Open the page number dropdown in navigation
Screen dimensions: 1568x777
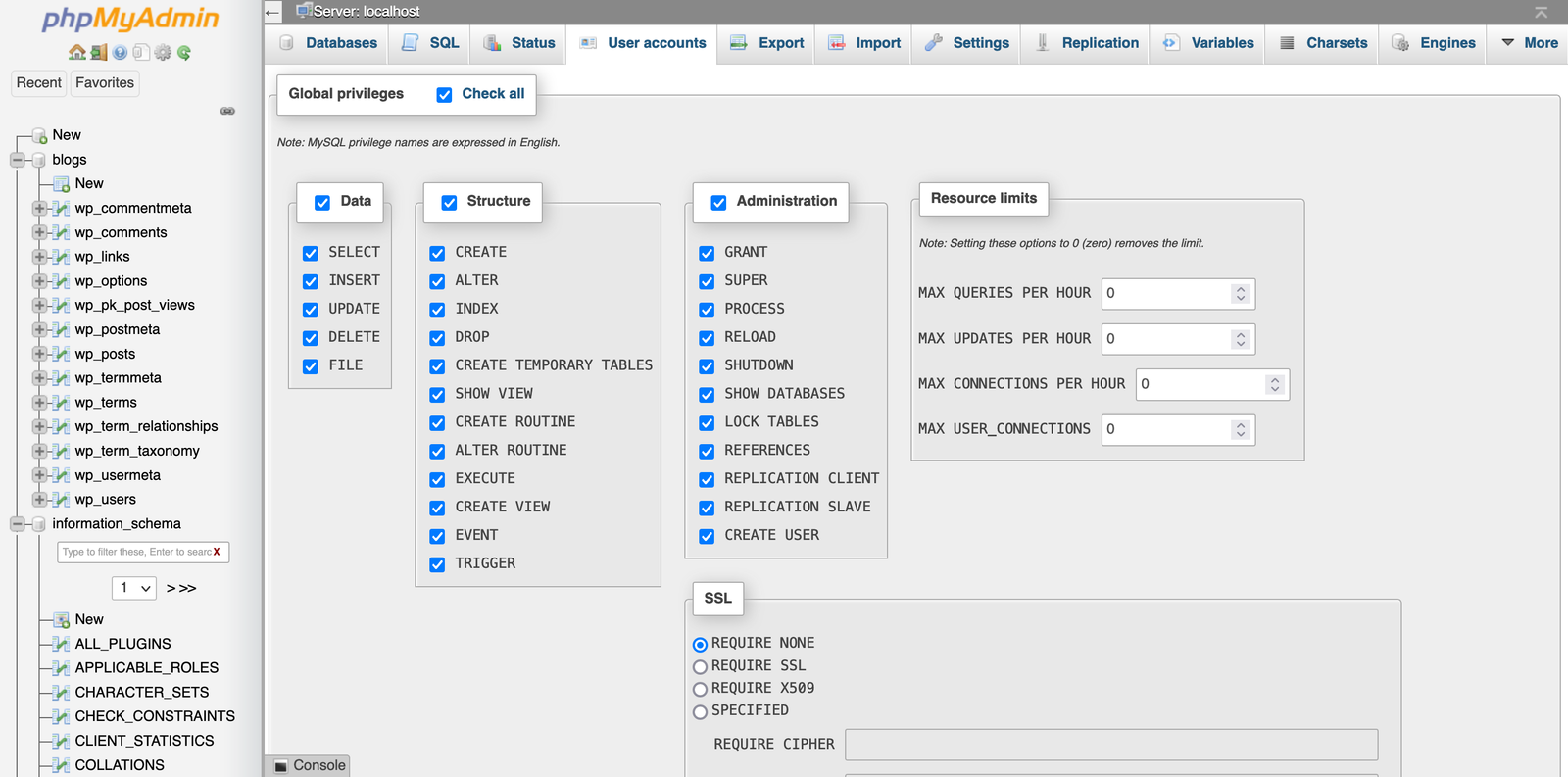click(x=134, y=588)
